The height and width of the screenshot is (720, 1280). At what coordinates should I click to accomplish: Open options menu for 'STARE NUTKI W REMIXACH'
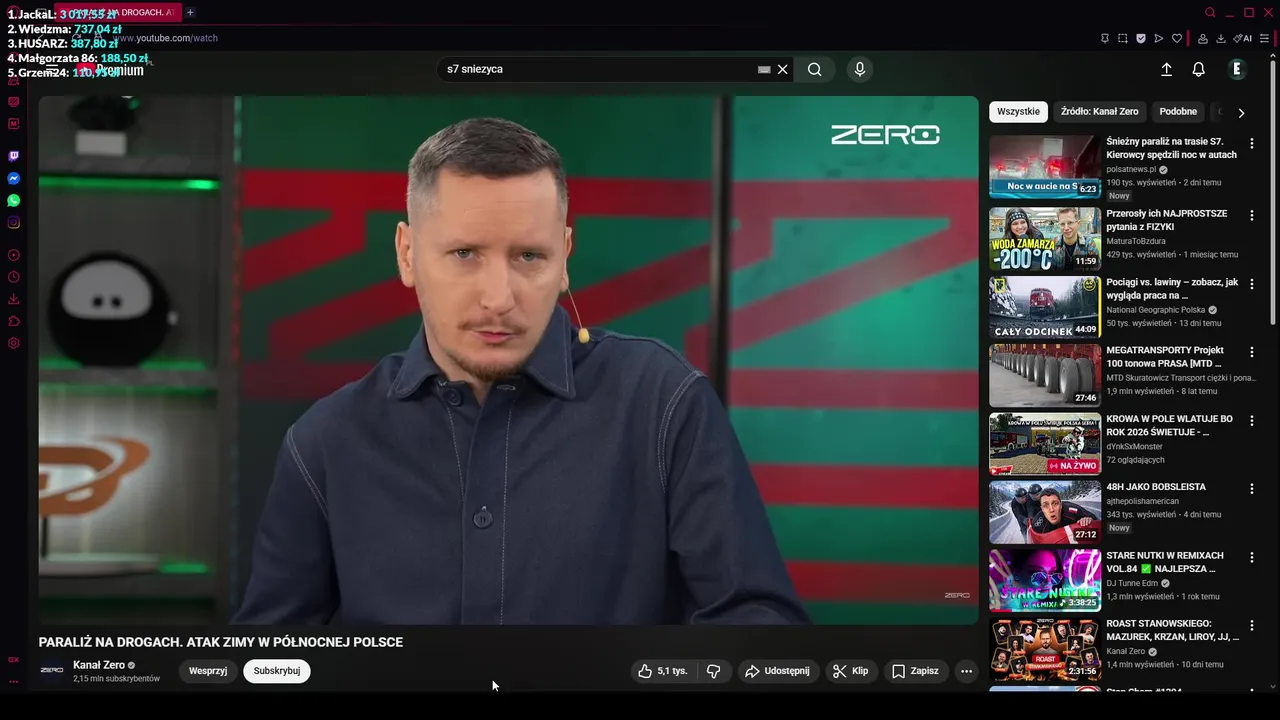click(x=1251, y=557)
